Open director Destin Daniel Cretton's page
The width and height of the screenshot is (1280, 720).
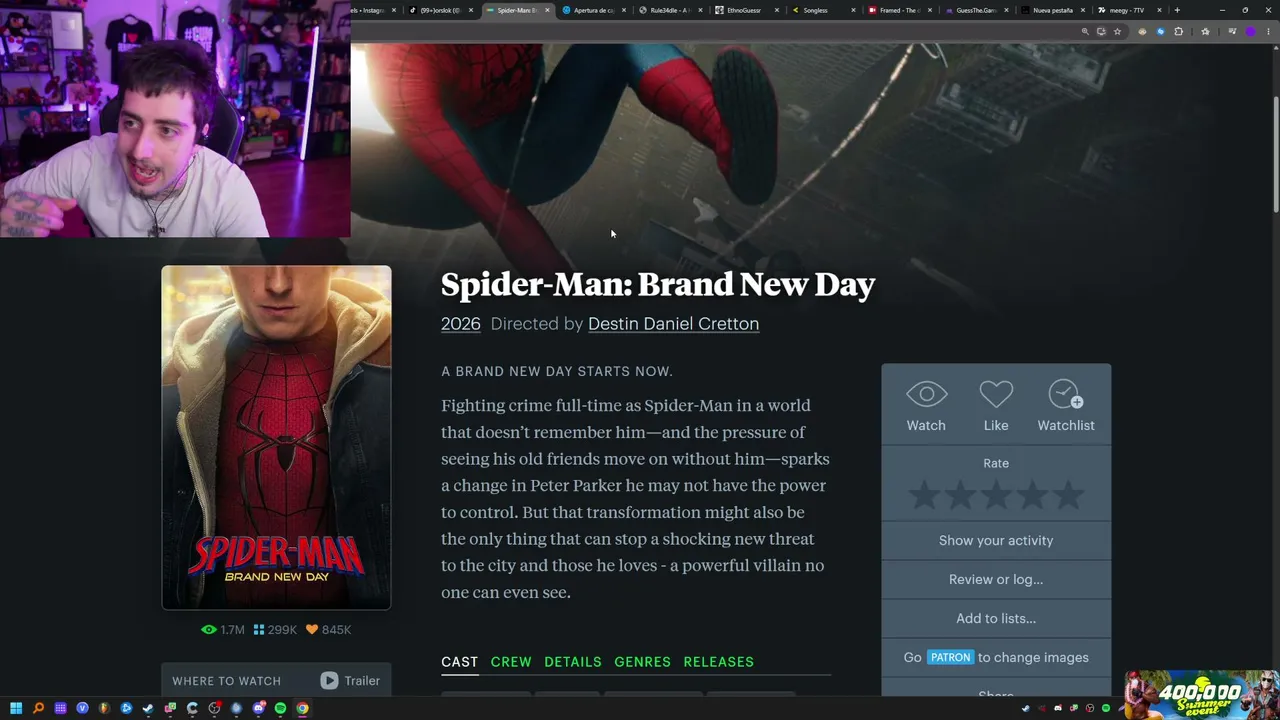tap(673, 324)
